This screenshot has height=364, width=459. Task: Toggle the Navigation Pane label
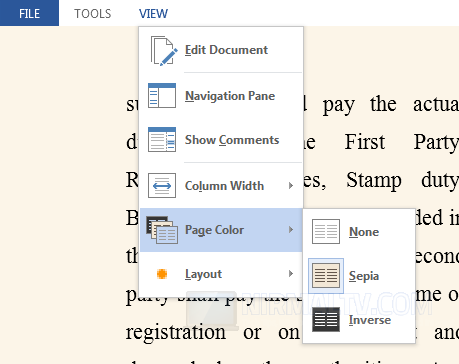[x=230, y=96]
